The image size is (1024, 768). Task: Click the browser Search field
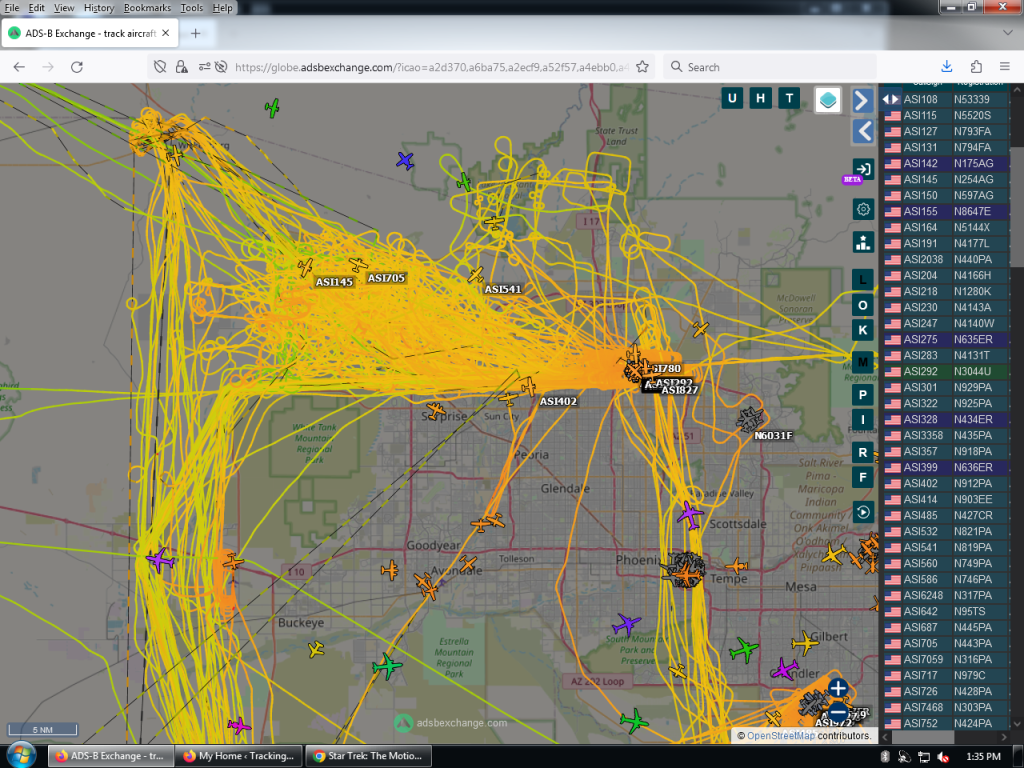pyautogui.click(x=771, y=67)
